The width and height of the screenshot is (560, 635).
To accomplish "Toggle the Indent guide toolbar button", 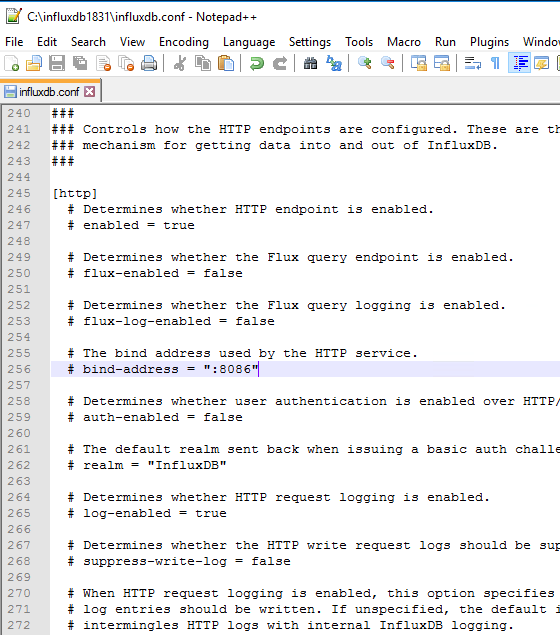I will point(520,64).
